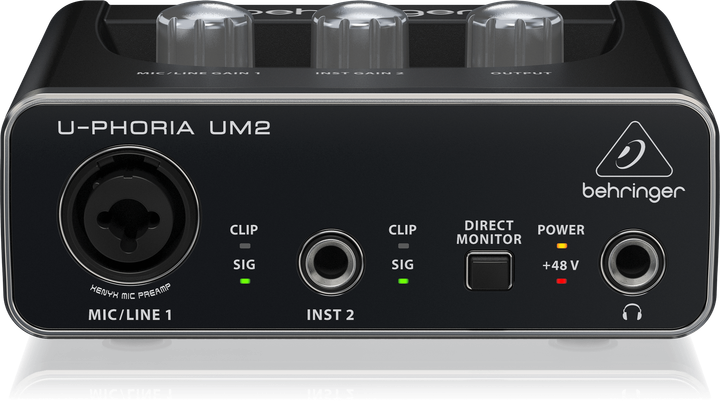
Task: Click the behringer brand wordmark
Action: (x=633, y=188)
